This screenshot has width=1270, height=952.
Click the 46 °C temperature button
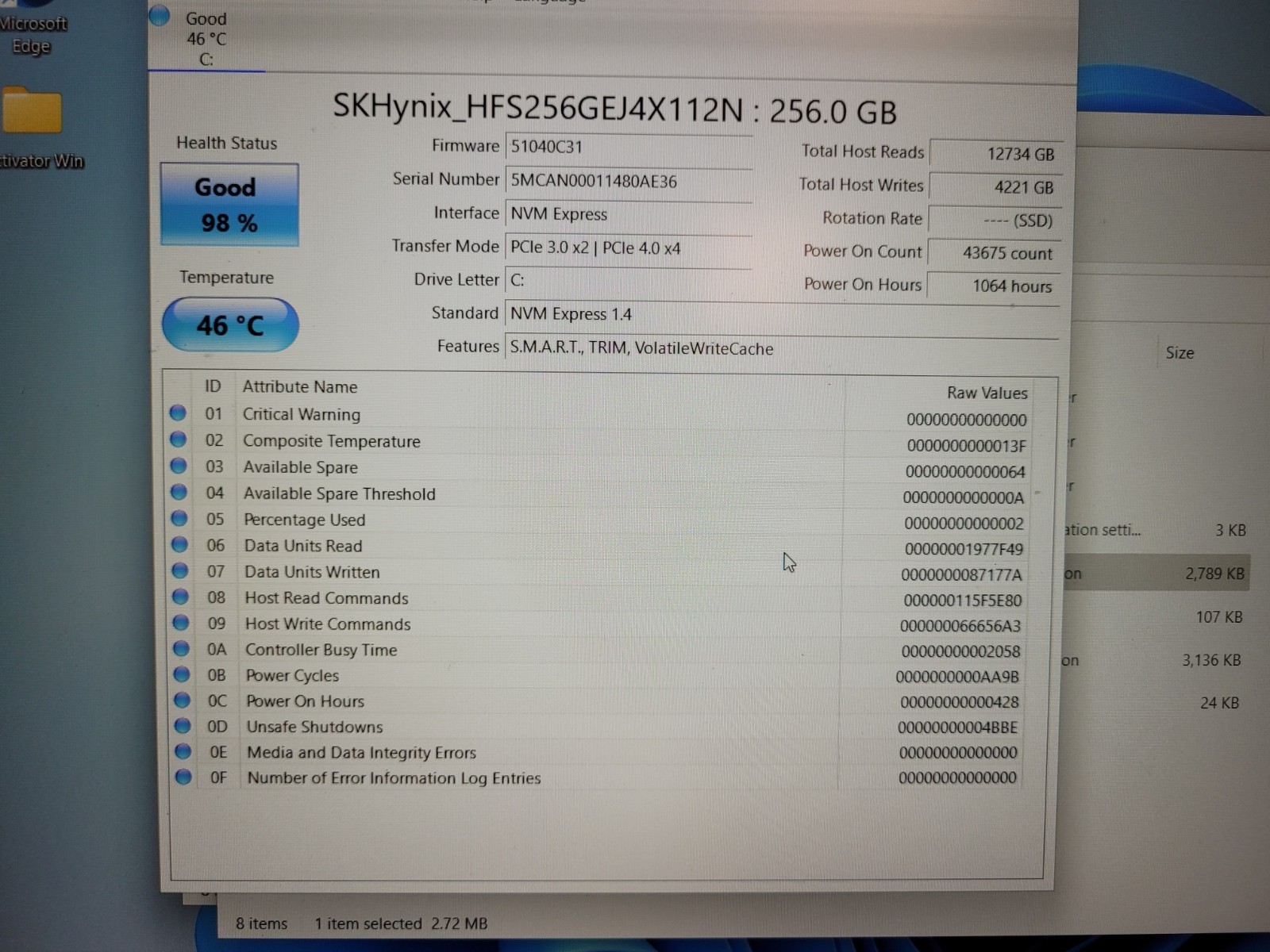[230, 324]
